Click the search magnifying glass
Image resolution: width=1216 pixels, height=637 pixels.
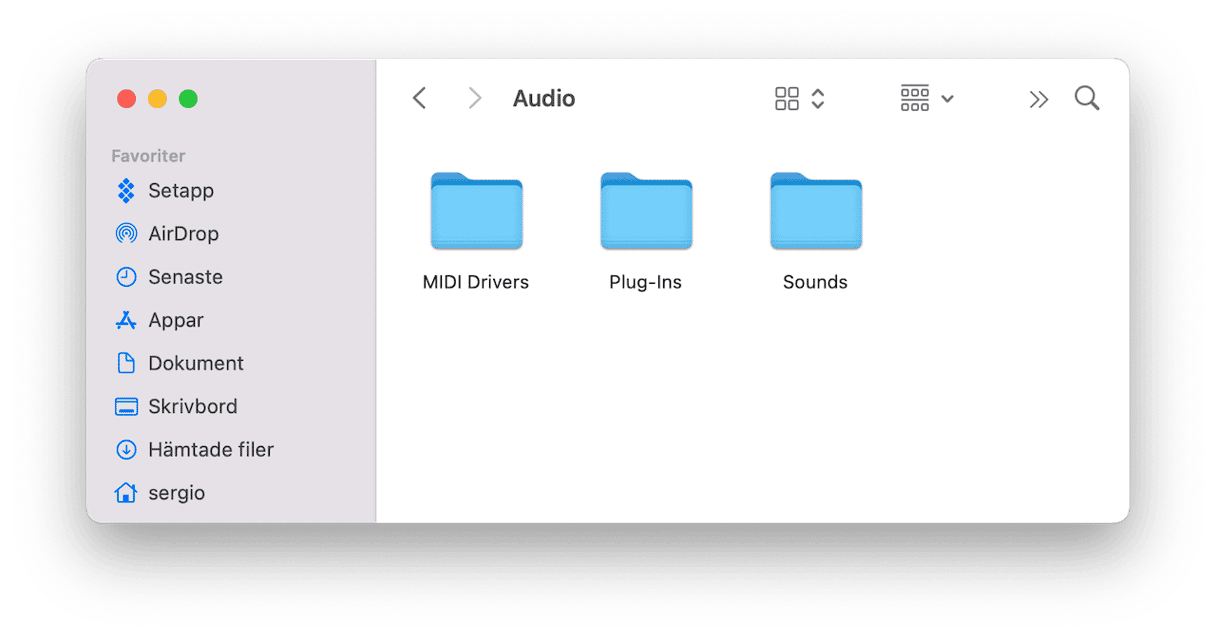[x=1086, y=98]
